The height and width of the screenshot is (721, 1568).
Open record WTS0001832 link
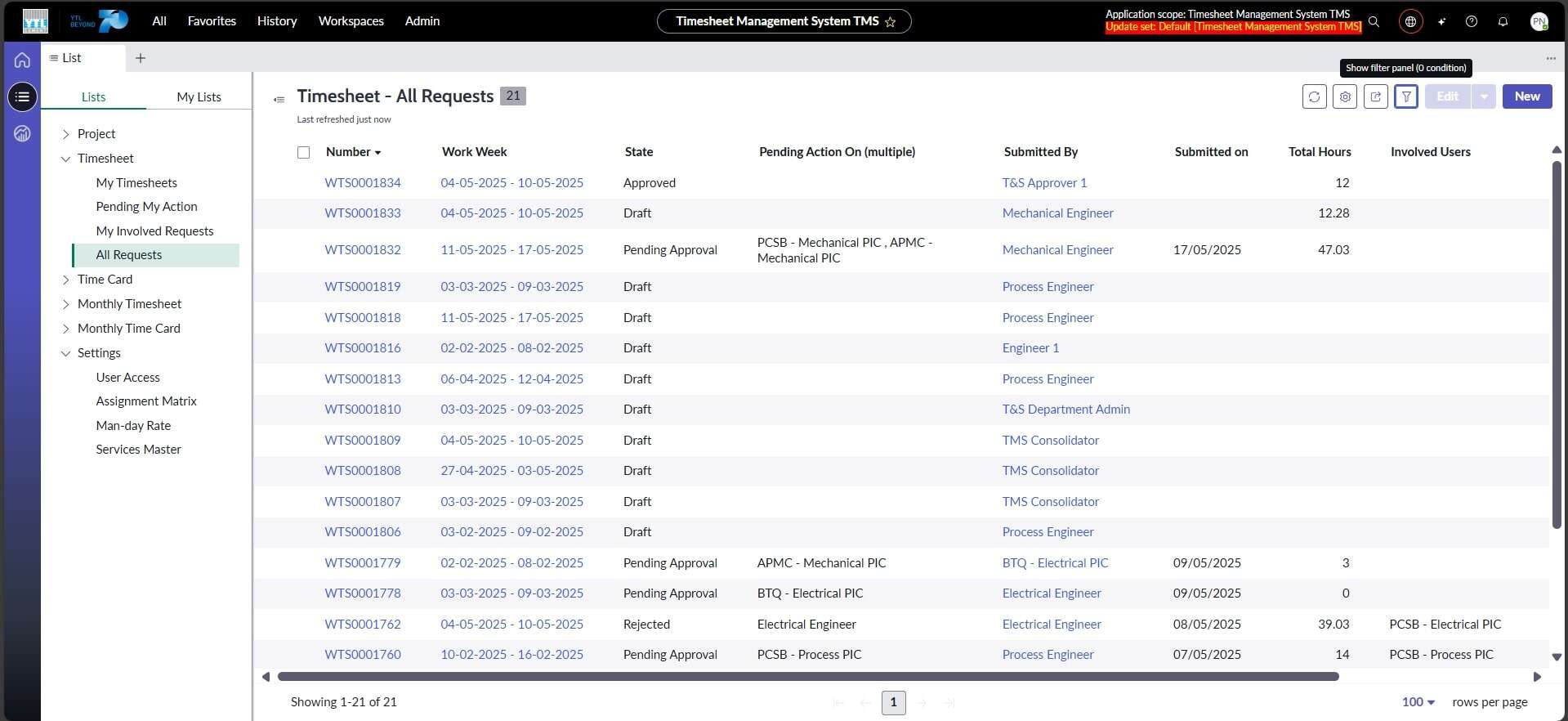point(363,250)
